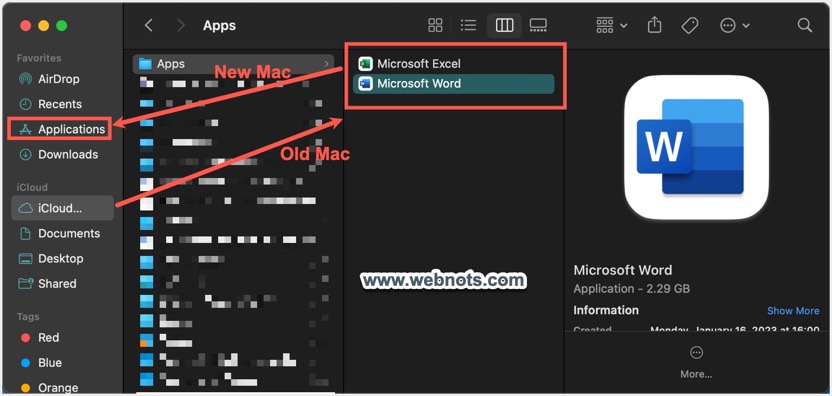Screen dimensions: 832x396
Task: Open Documents in the sidebar
Action: (x=59, y=234)
